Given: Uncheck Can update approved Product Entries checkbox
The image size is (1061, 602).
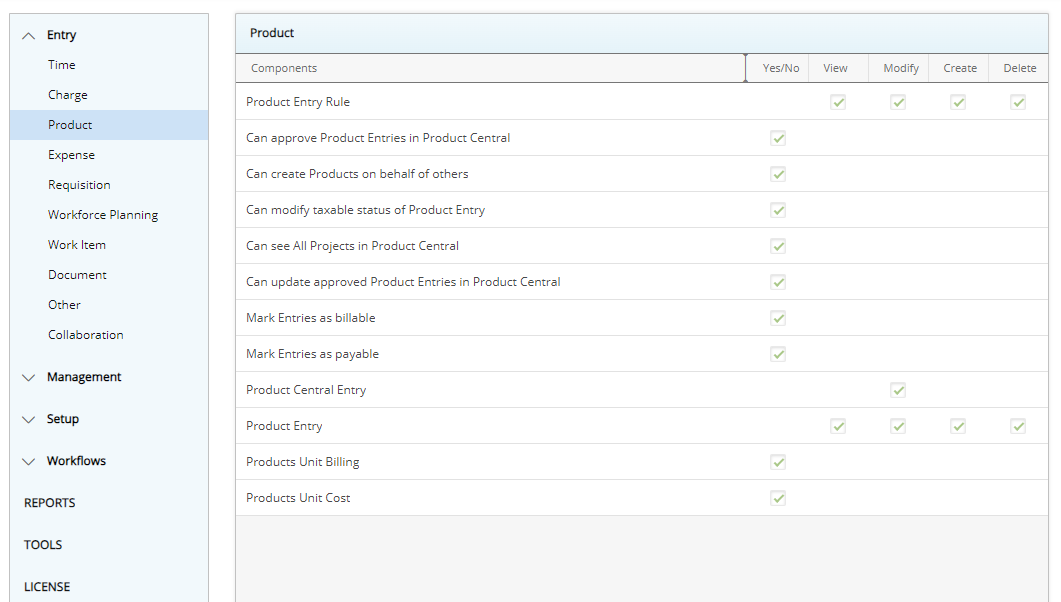Looking at the screenshot, I should (778, 282).
